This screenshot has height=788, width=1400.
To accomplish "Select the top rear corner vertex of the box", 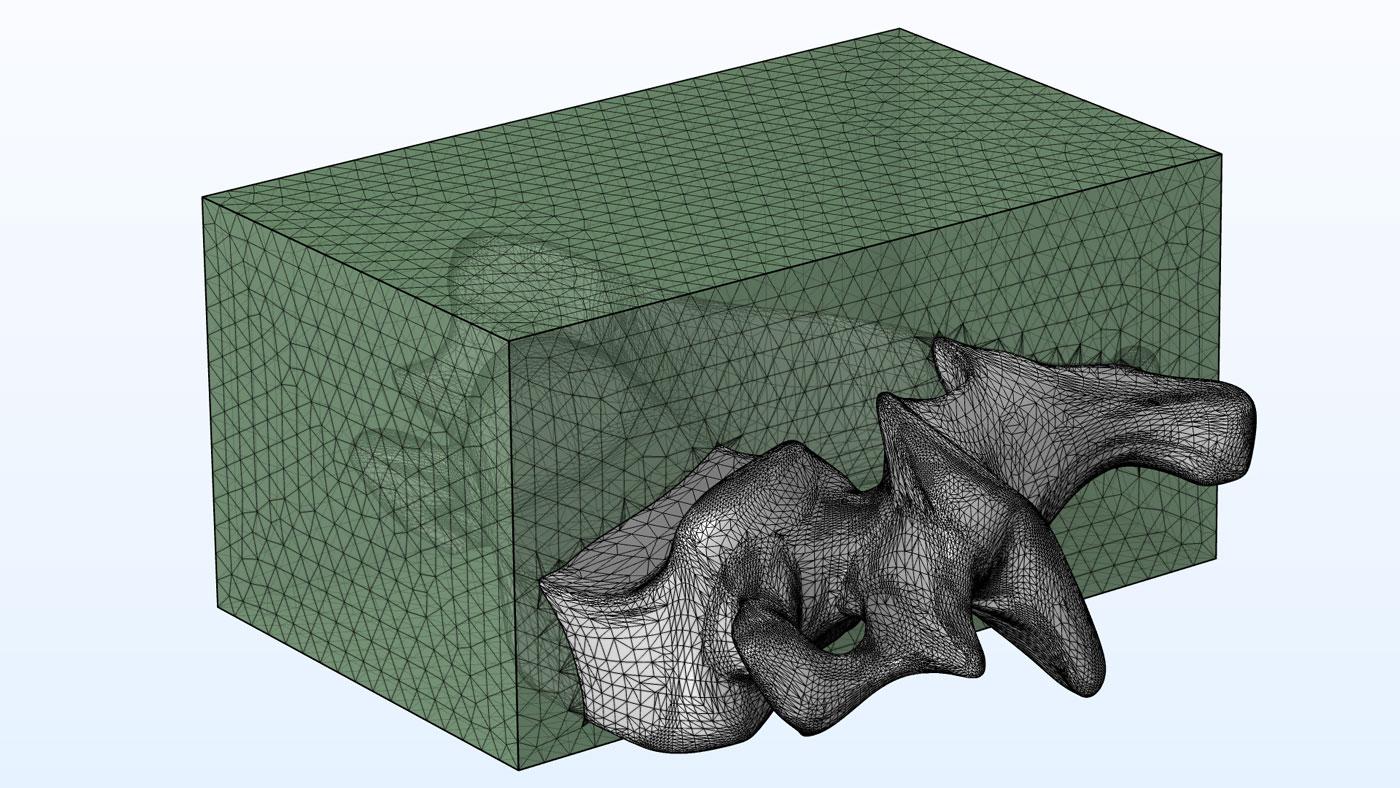I will coord(899,28).
